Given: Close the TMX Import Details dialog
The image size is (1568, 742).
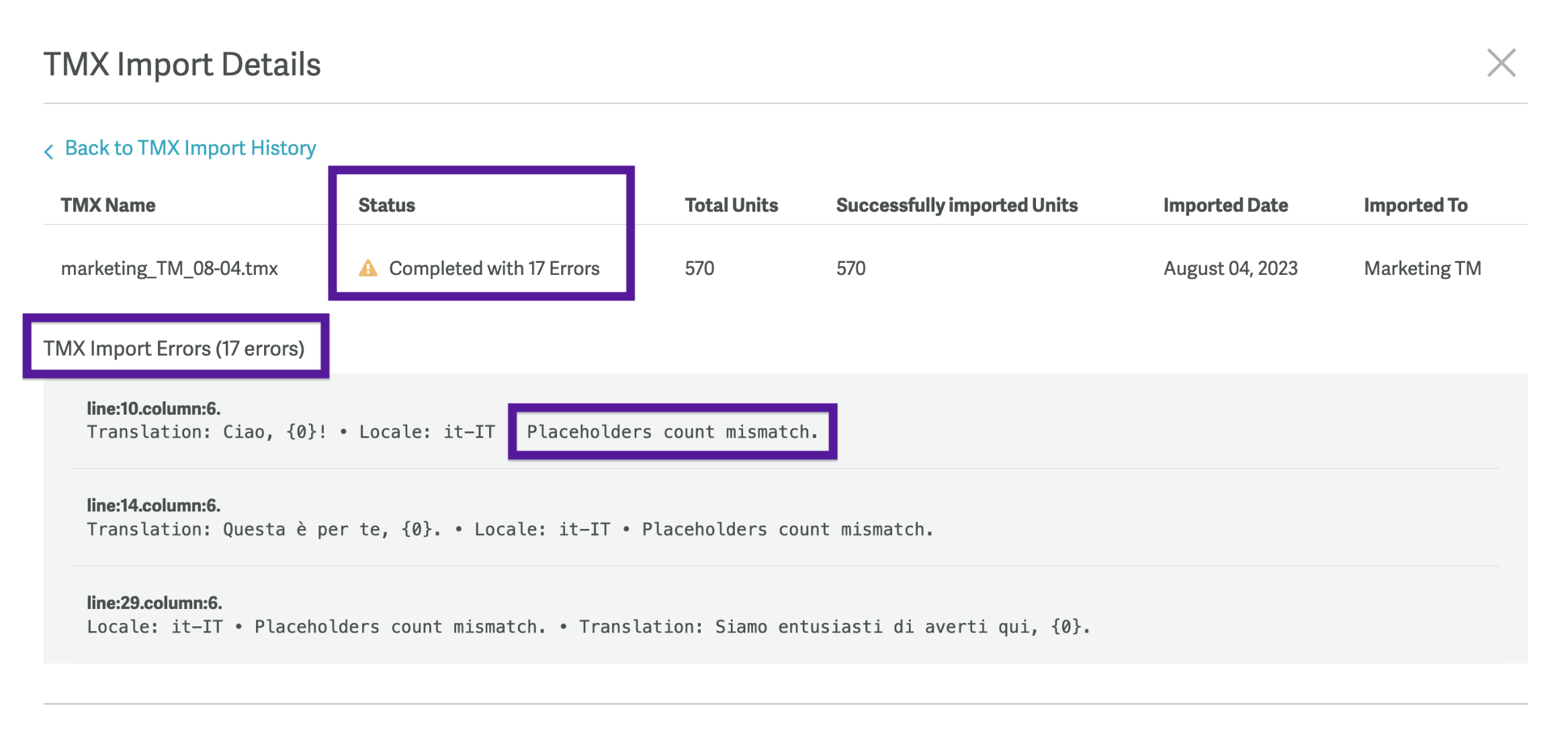Looking at the screenshot, I should pyautogui.click(x=1501, y=63).
